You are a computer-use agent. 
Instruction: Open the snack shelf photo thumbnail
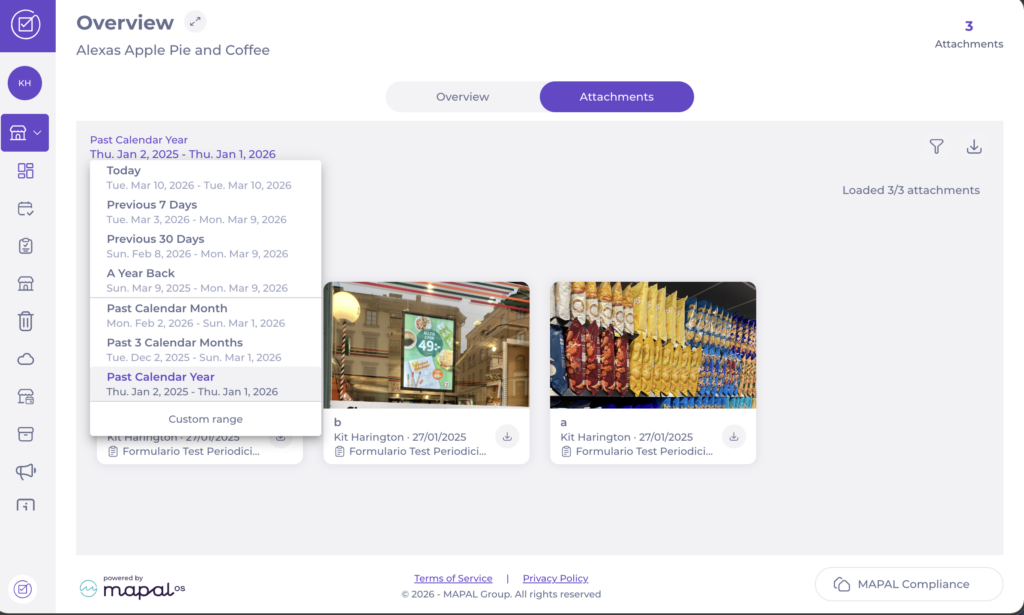pos(652,344)
